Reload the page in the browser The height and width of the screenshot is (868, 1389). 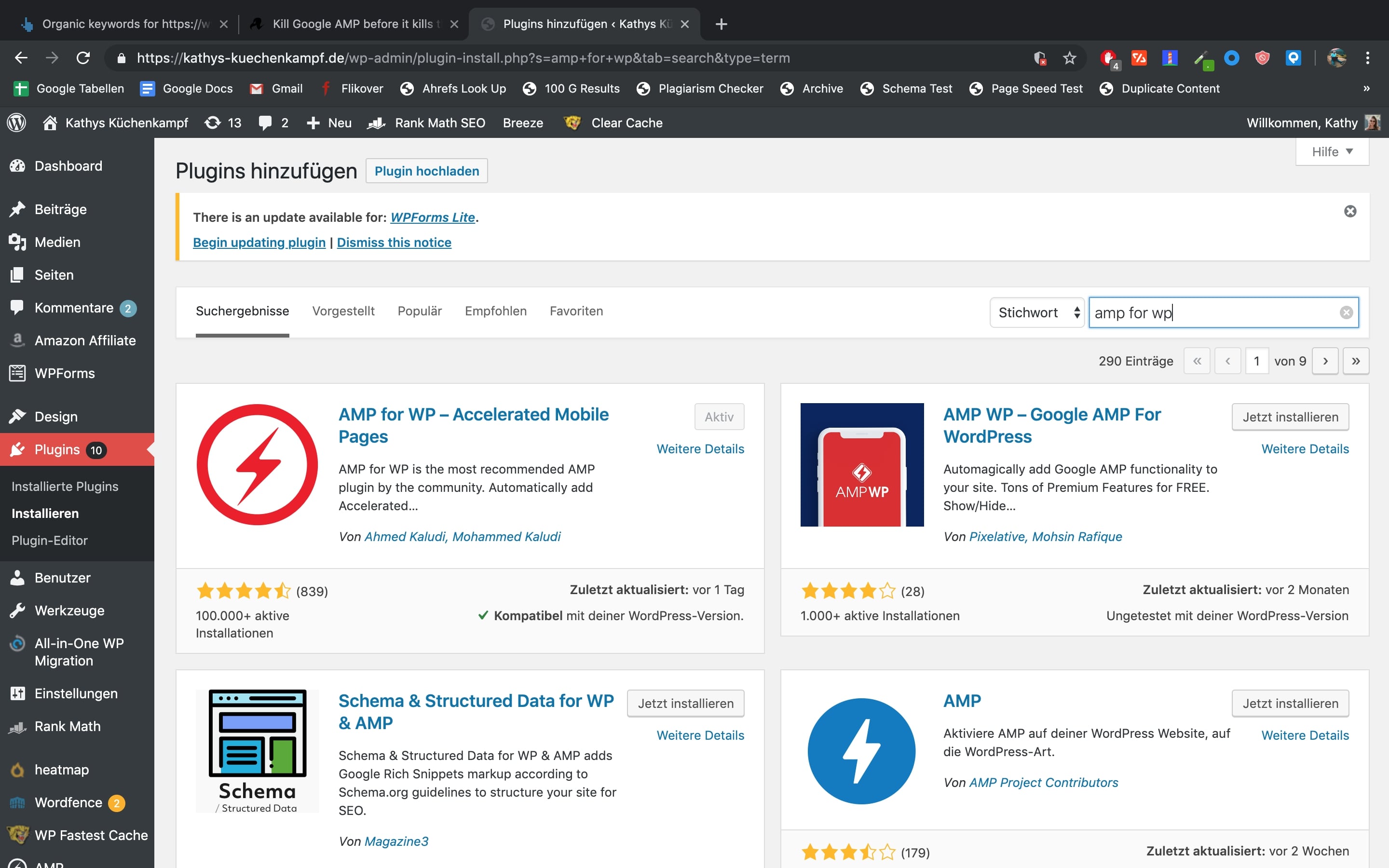point(83,58)
